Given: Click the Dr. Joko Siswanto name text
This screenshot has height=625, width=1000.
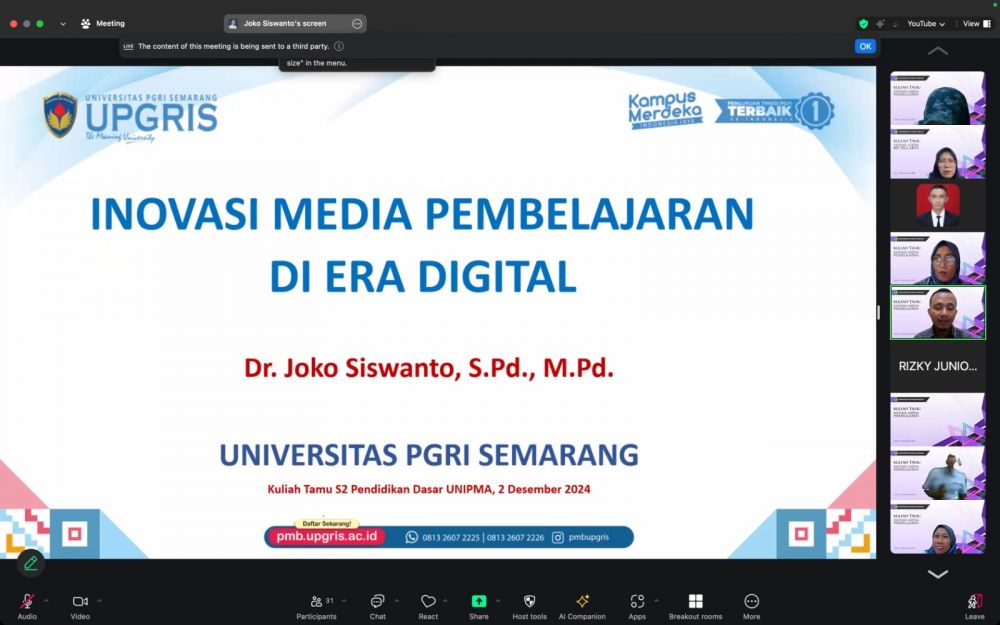Looking at the screenshot, I should pos(429,368).
